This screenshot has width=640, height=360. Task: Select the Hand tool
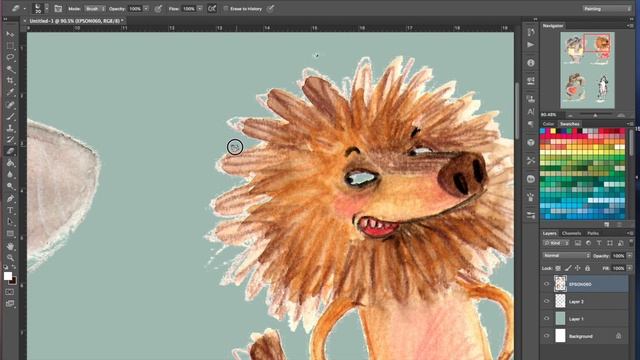[x=10, y=246]
